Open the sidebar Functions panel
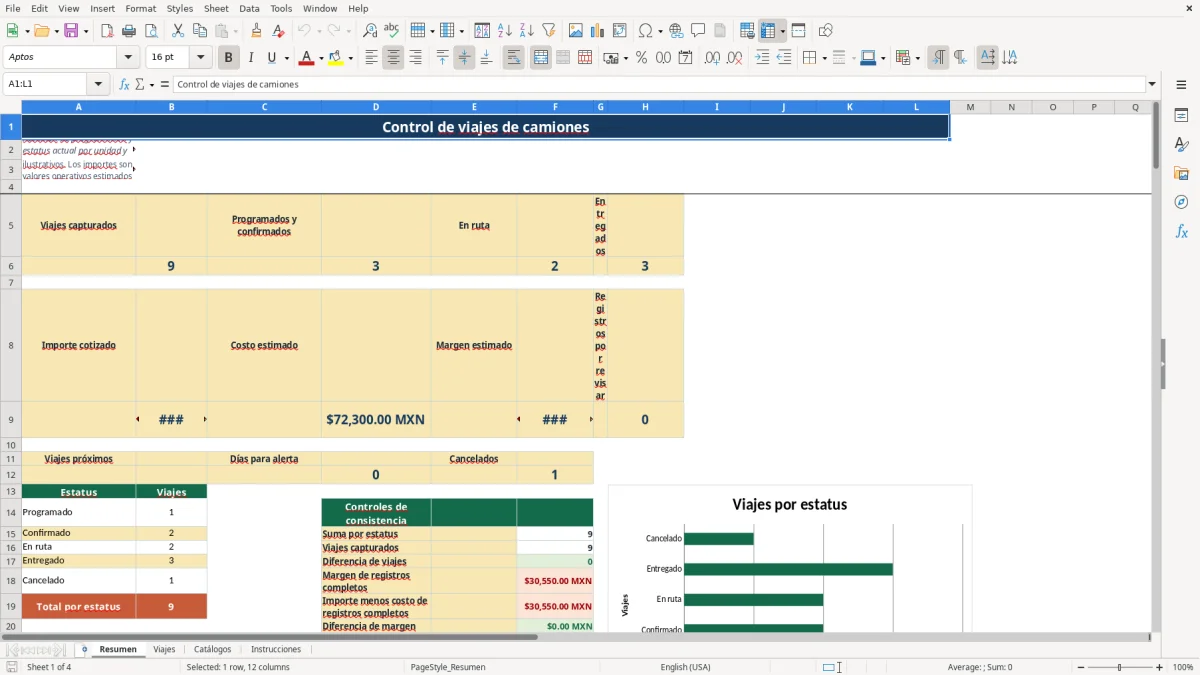 1181,231
